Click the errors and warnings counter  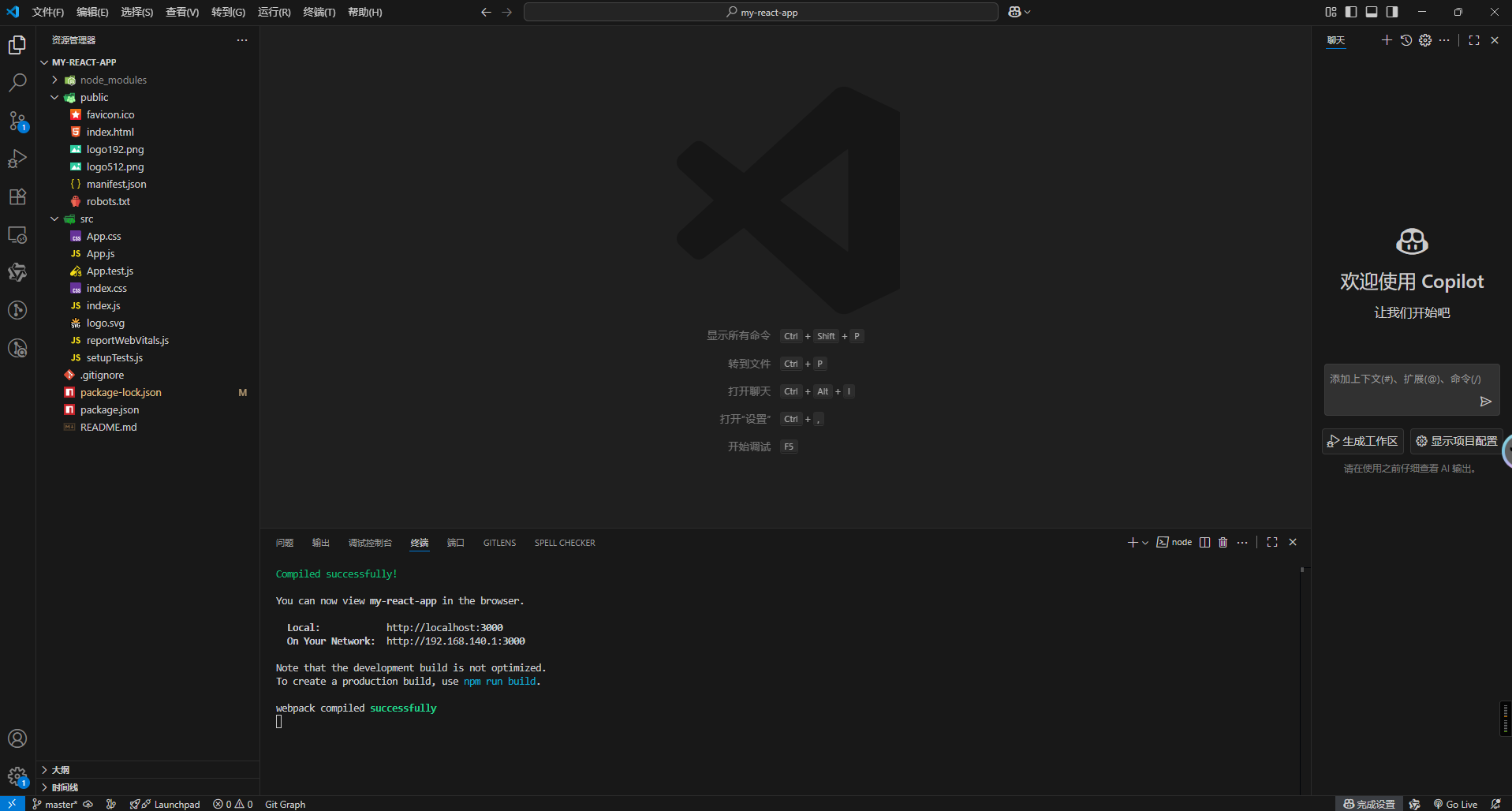tap(233, 804)
